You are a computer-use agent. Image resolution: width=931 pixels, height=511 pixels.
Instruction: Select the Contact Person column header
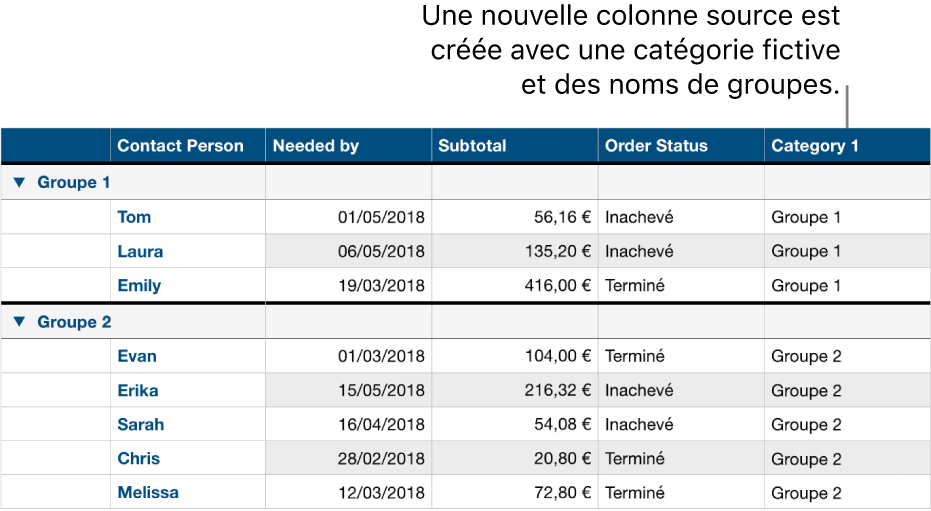(x=180, y=146)
